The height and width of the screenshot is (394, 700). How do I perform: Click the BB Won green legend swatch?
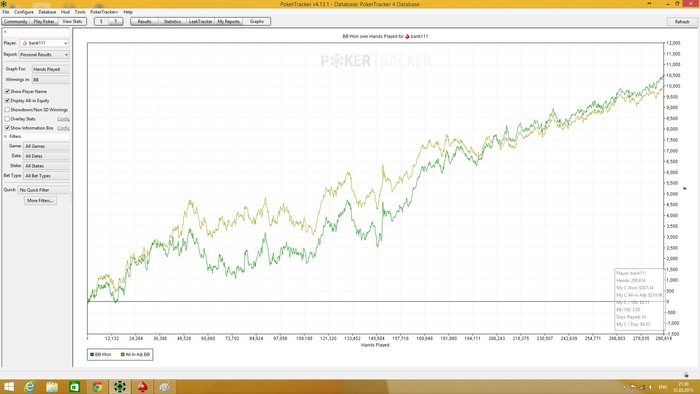[92, 354]
